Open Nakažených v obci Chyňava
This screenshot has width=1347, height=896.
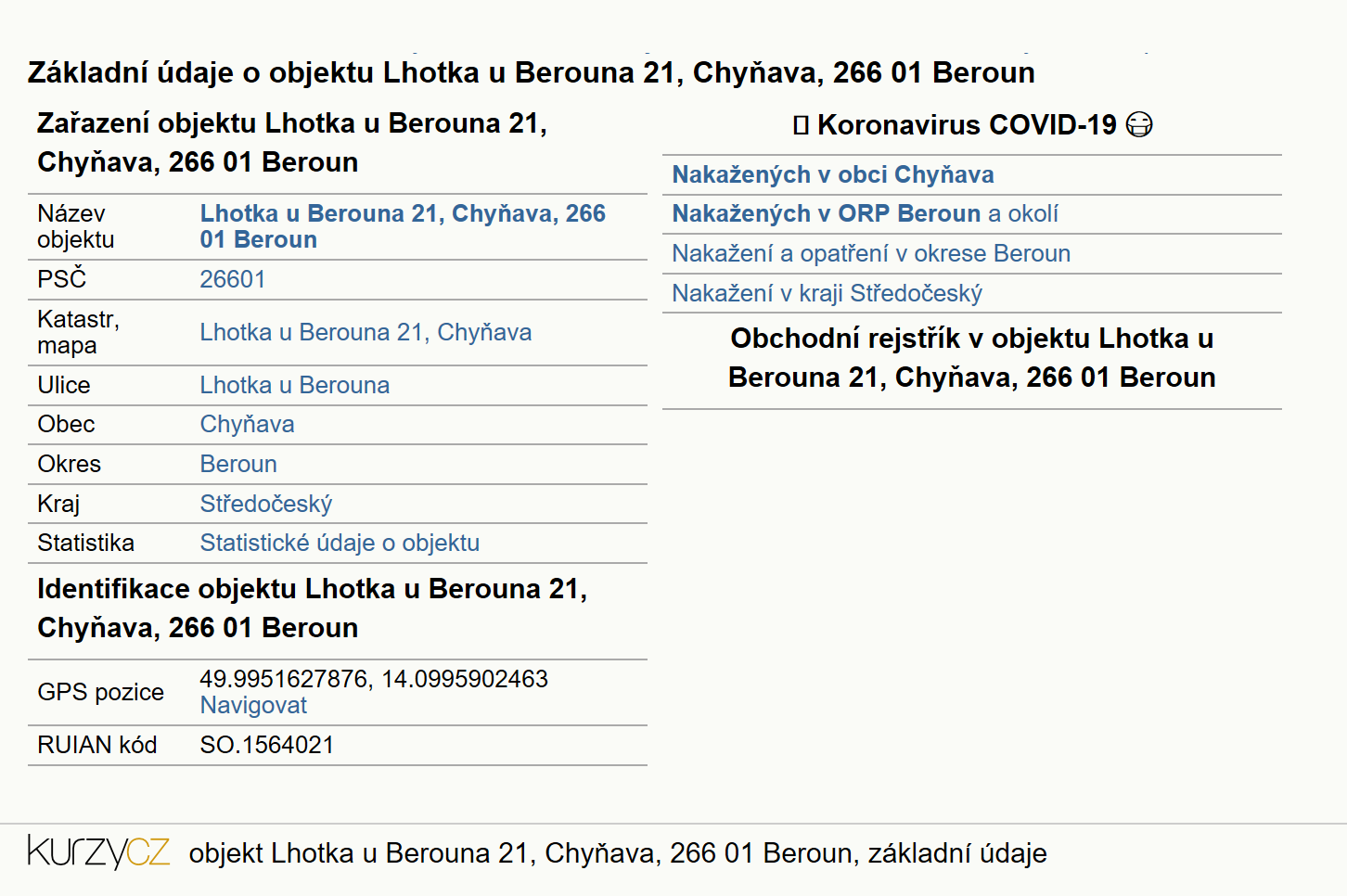click(833, 174)
